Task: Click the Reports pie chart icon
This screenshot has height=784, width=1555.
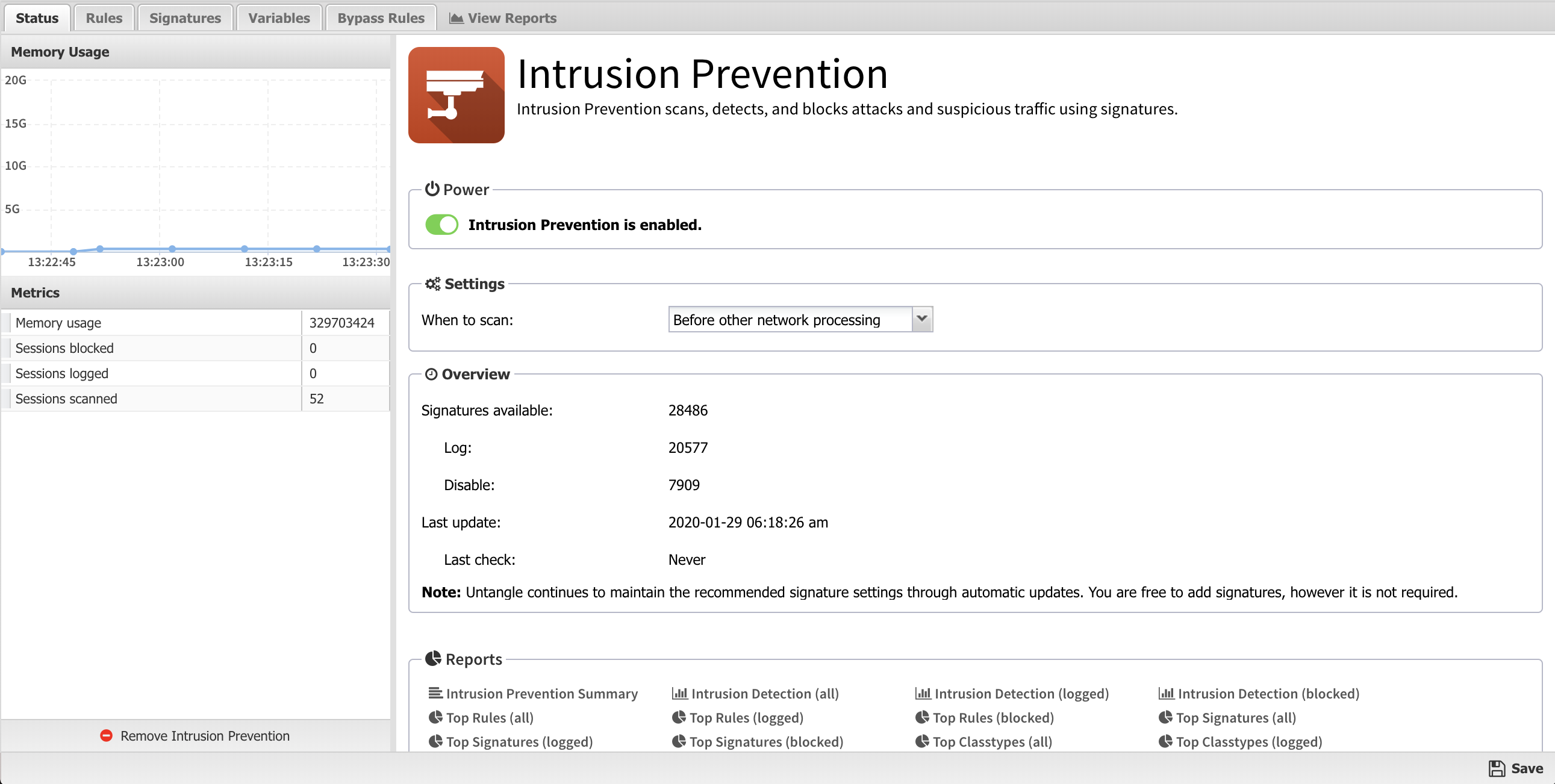Action: pyautogui.click(x=434, y=659)
